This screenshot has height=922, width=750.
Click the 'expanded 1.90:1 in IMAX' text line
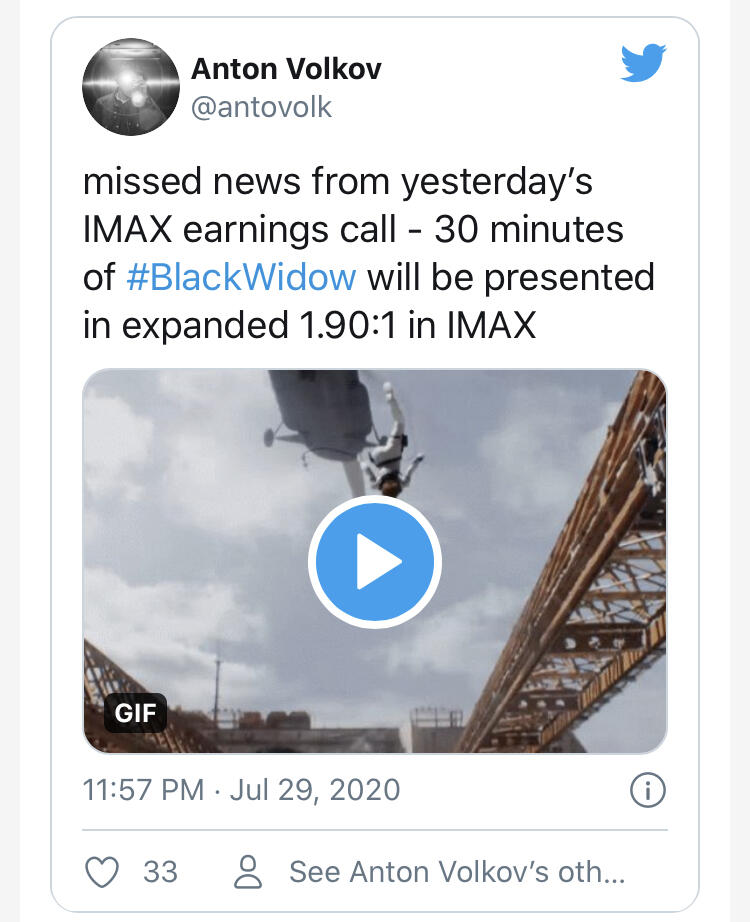coord(310,325)
